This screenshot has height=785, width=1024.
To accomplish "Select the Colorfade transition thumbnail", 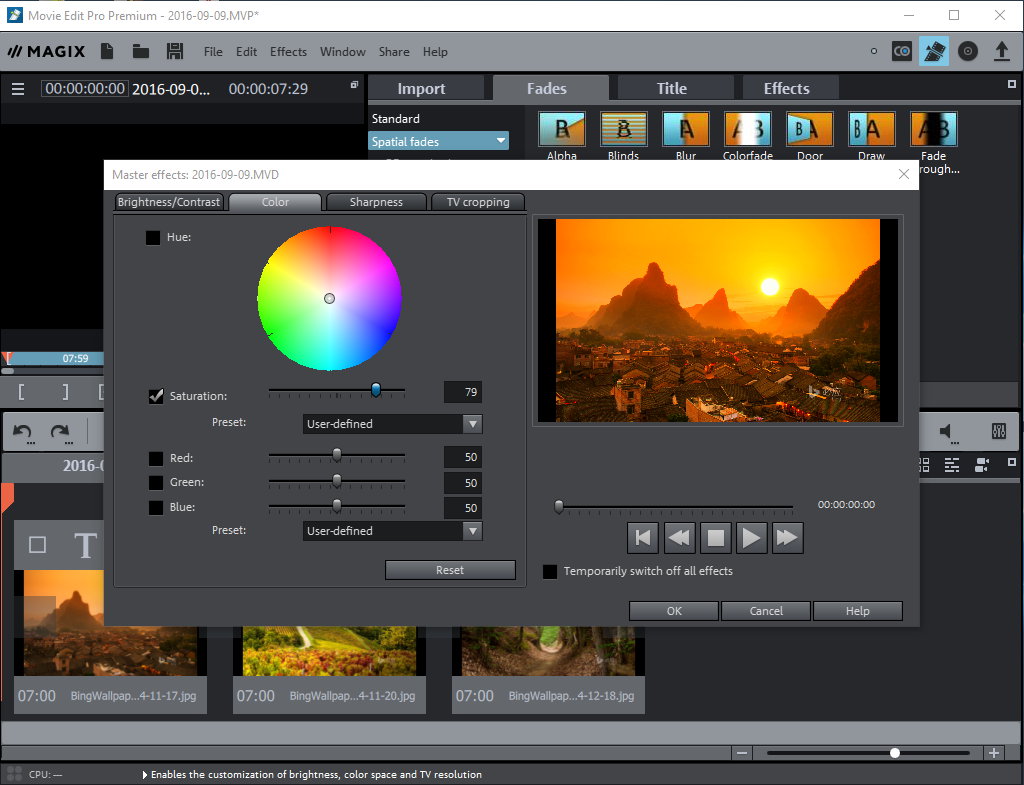I will point(748,129).
